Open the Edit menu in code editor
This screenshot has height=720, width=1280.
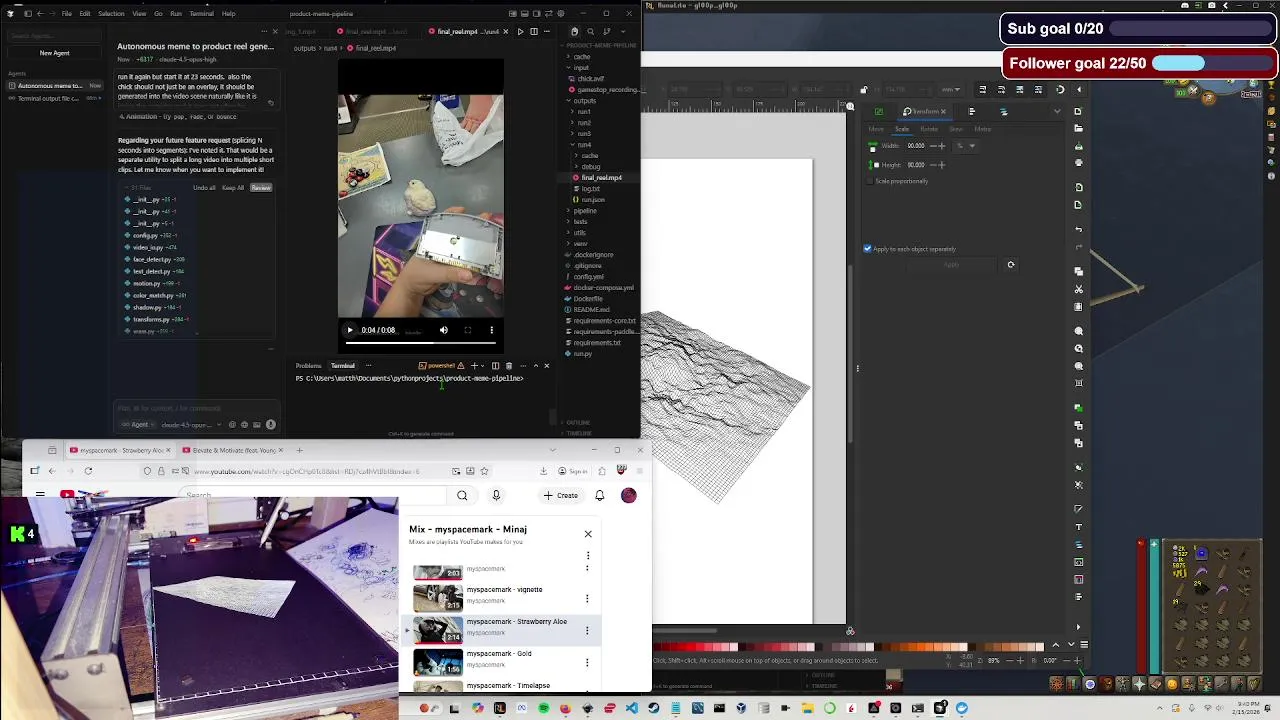pyautogui.click(x=85, y=14)
